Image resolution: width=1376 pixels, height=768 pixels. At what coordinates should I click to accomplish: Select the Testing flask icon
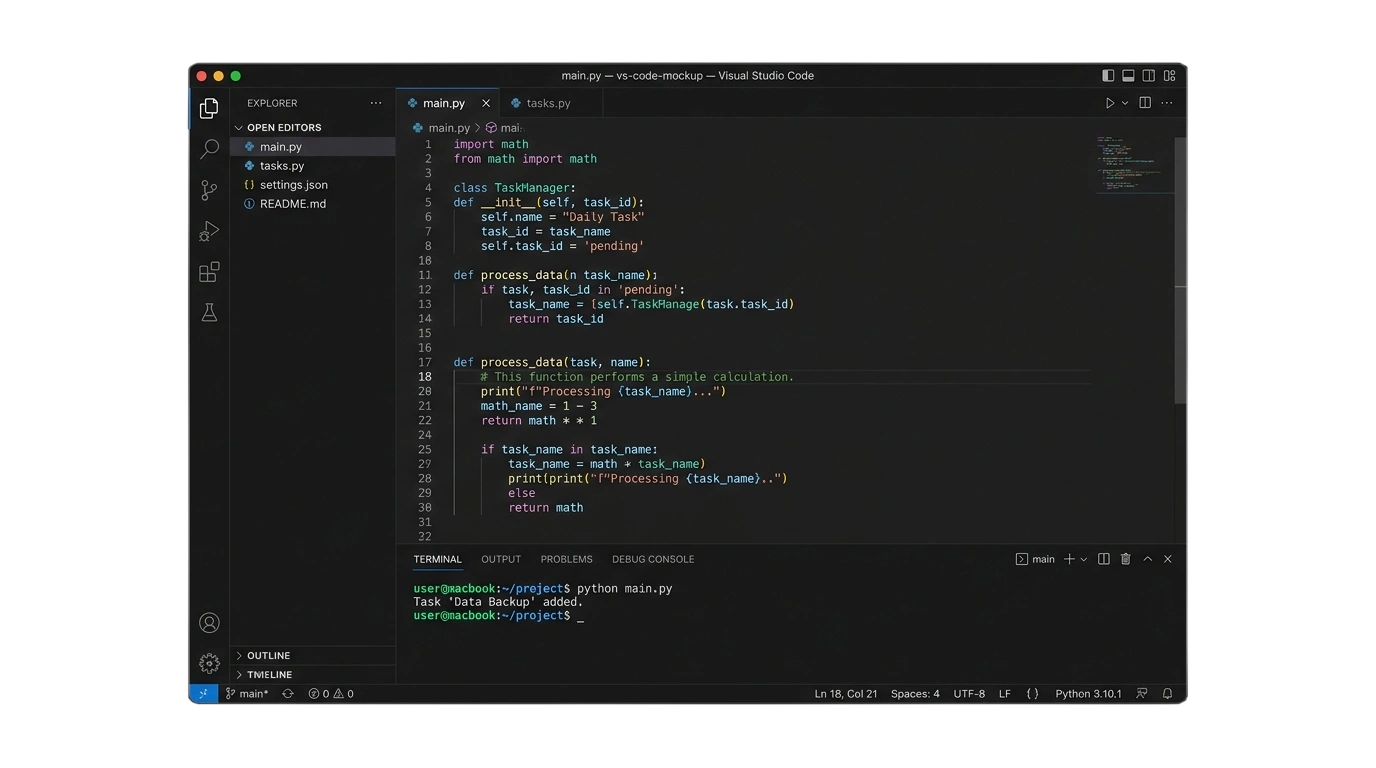(209, 312)
